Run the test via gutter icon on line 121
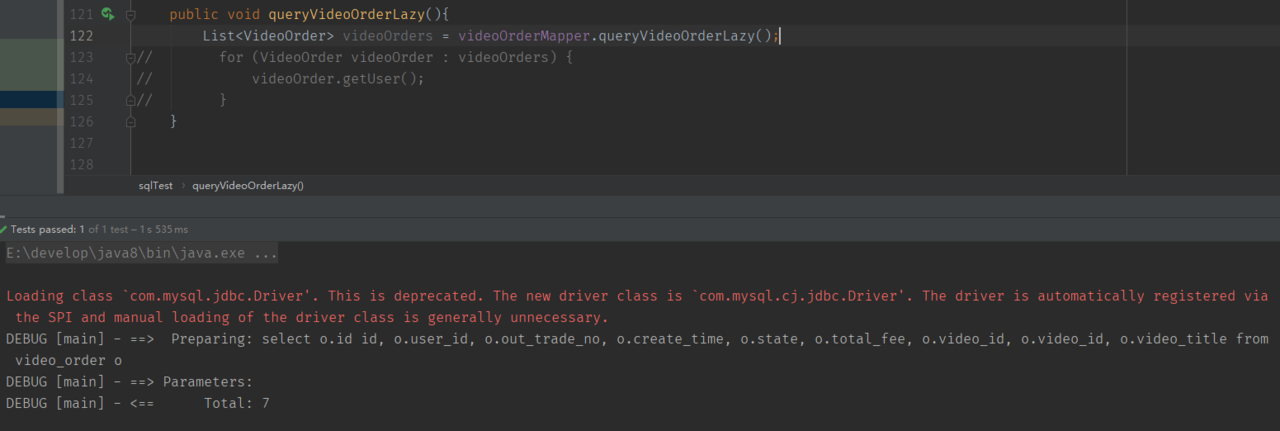This screenshot has height=431, width=1280. [x=107, y=15]
